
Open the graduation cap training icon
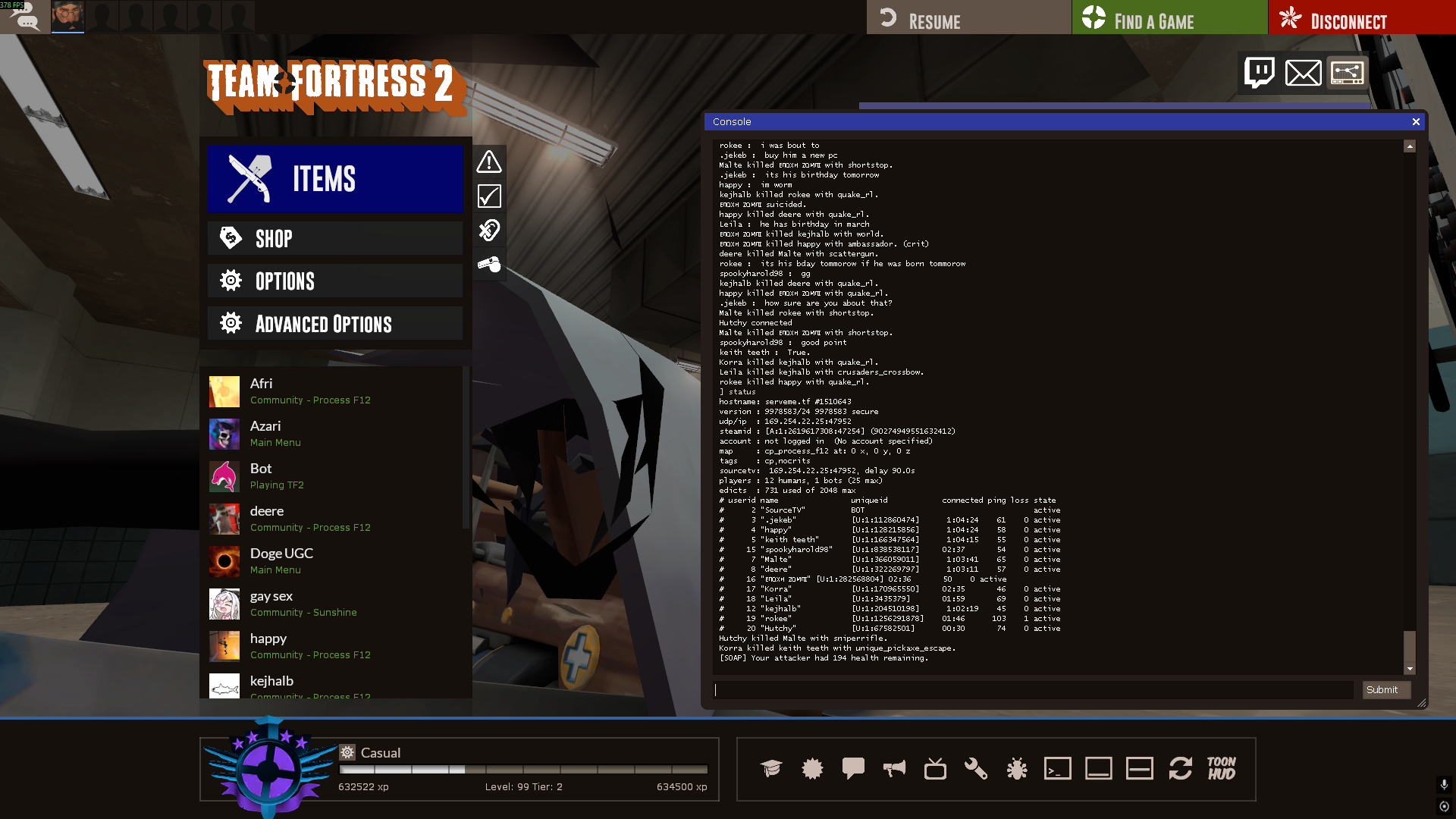[x=771, y=768]
